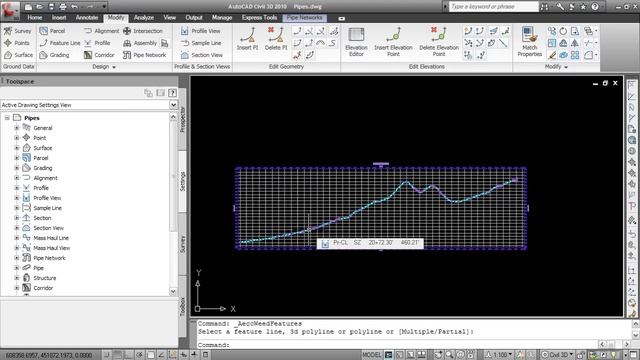Open the Annotate ribbon tab
Viewport: 640px width, 360px height.
point(87,18)
